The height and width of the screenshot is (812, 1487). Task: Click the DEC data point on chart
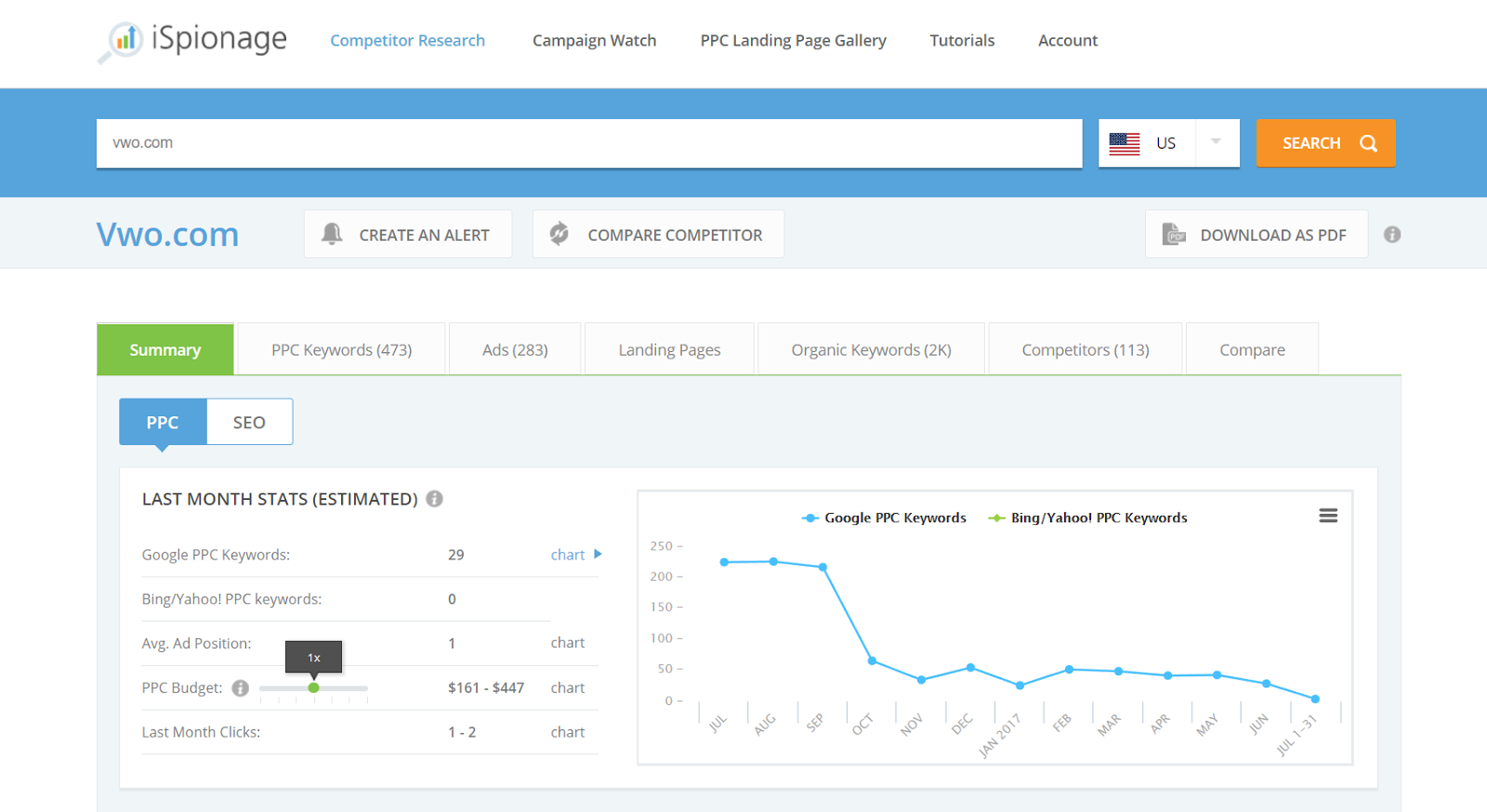click(970, 667)
